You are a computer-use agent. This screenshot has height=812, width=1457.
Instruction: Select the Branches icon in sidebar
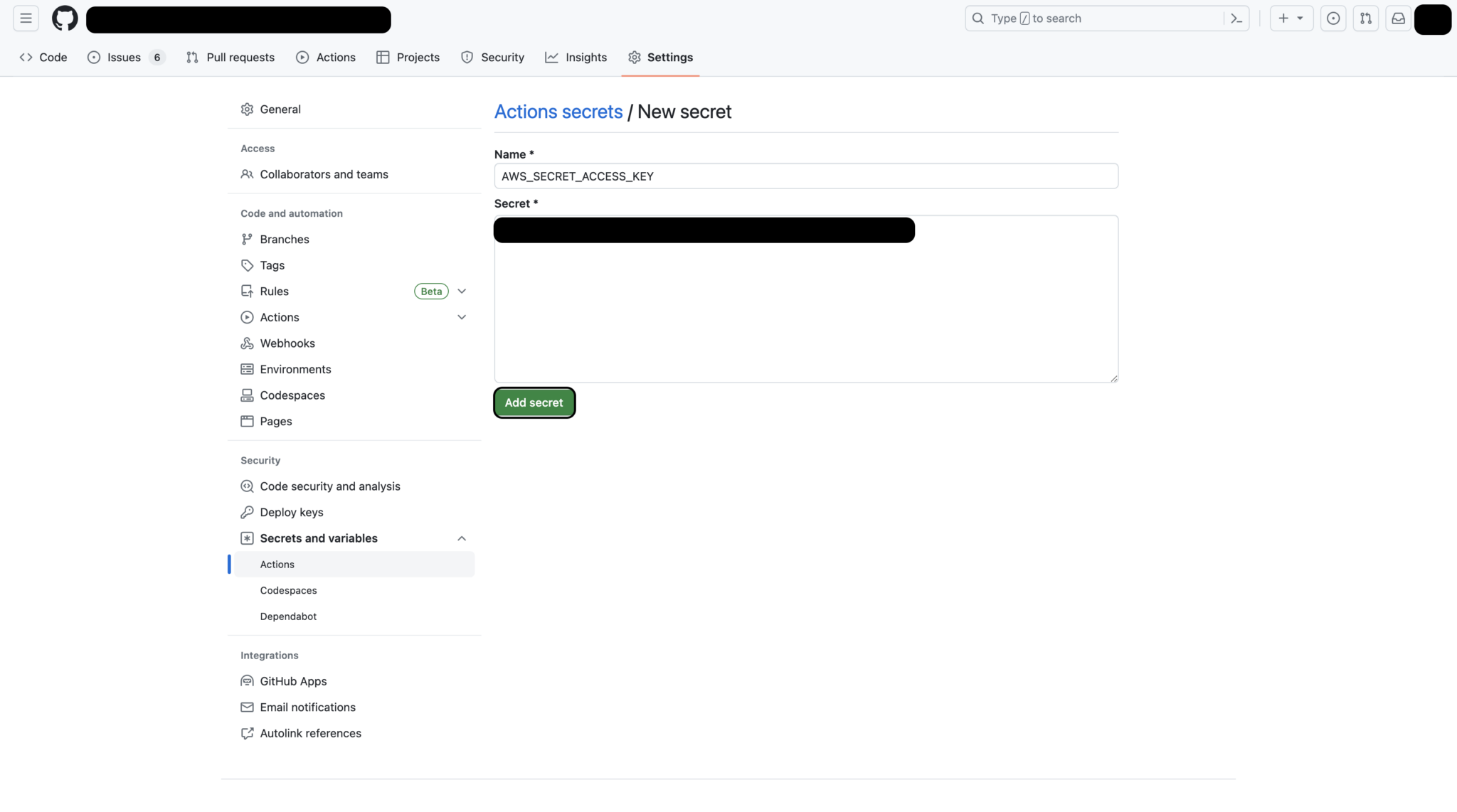pos(246,240)
